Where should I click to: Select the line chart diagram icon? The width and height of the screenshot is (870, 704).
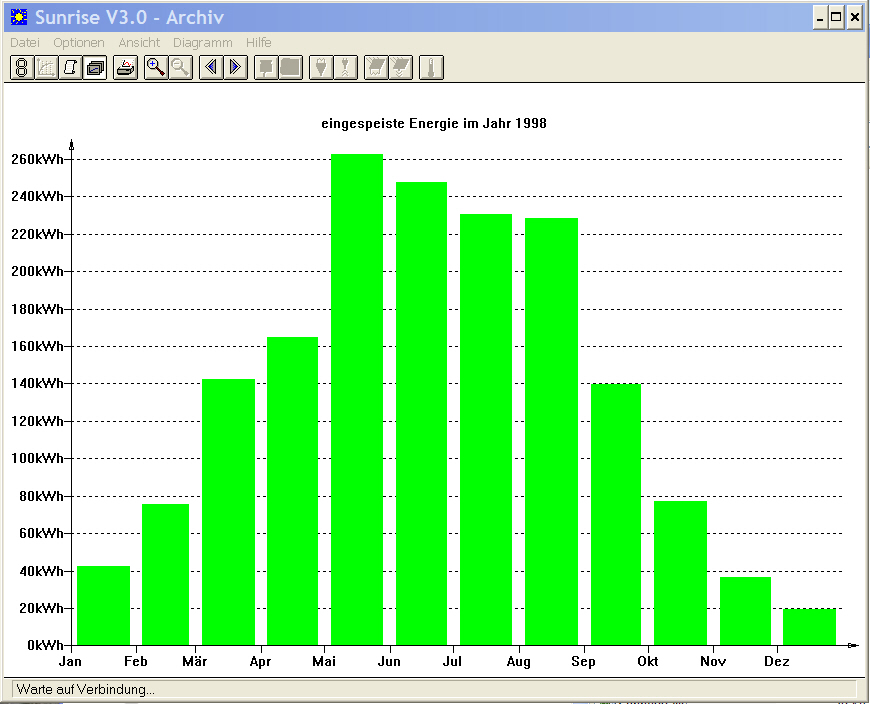tap(47, 68)
